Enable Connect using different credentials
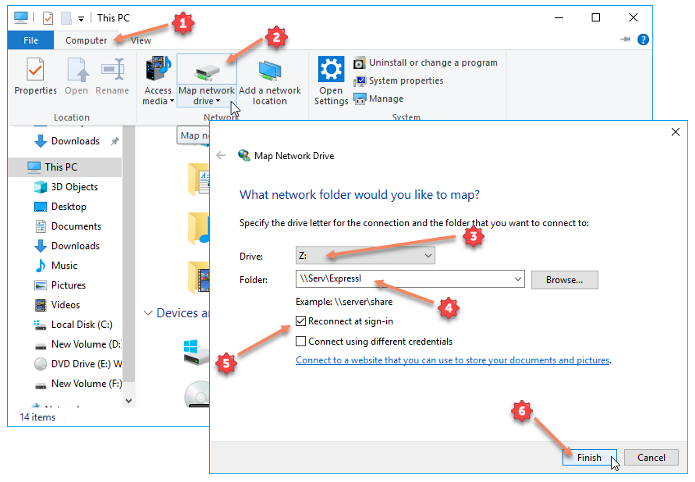 (302, 341)
